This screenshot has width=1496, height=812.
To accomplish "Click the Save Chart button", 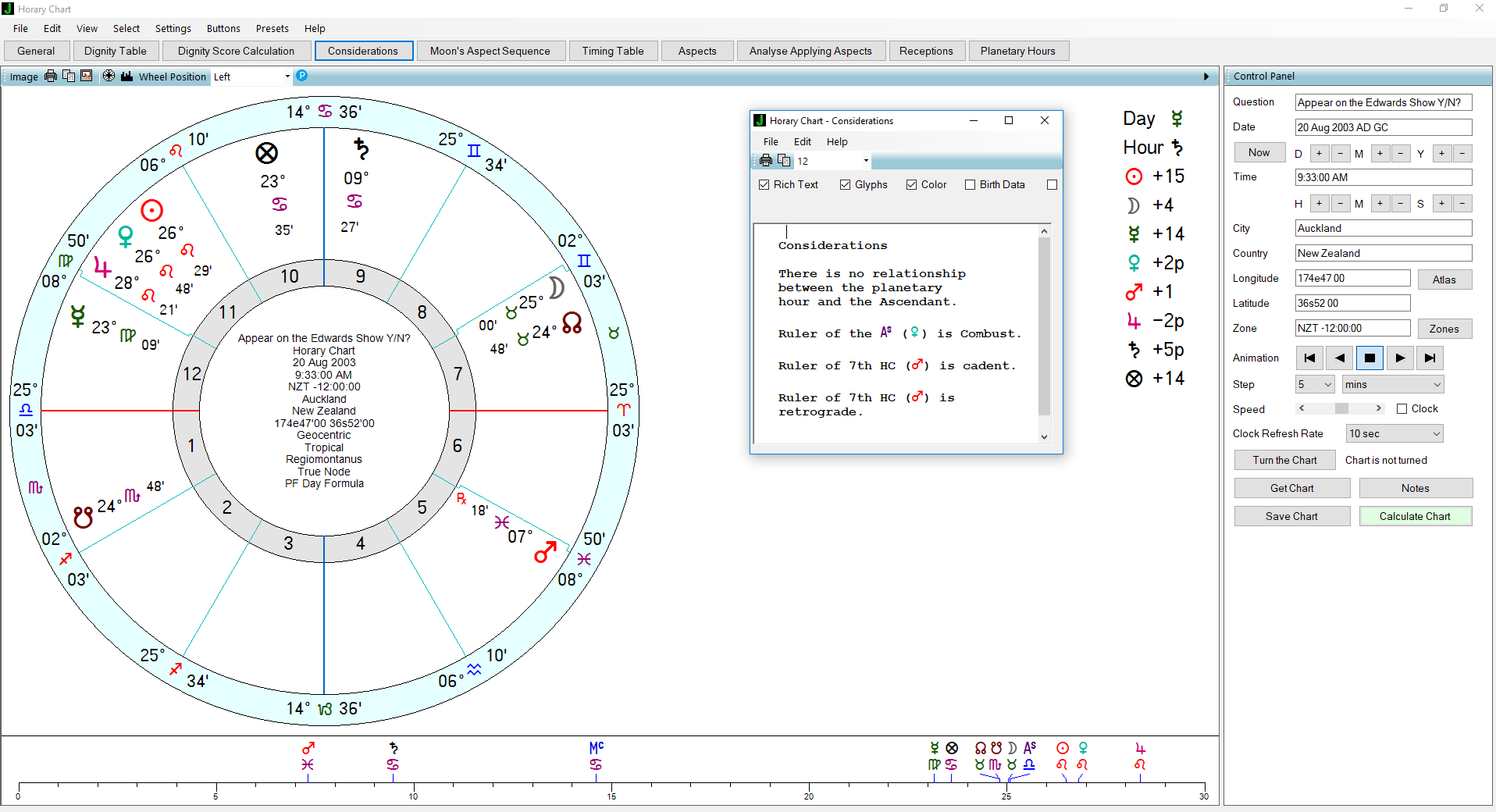I will (1291, 516).
